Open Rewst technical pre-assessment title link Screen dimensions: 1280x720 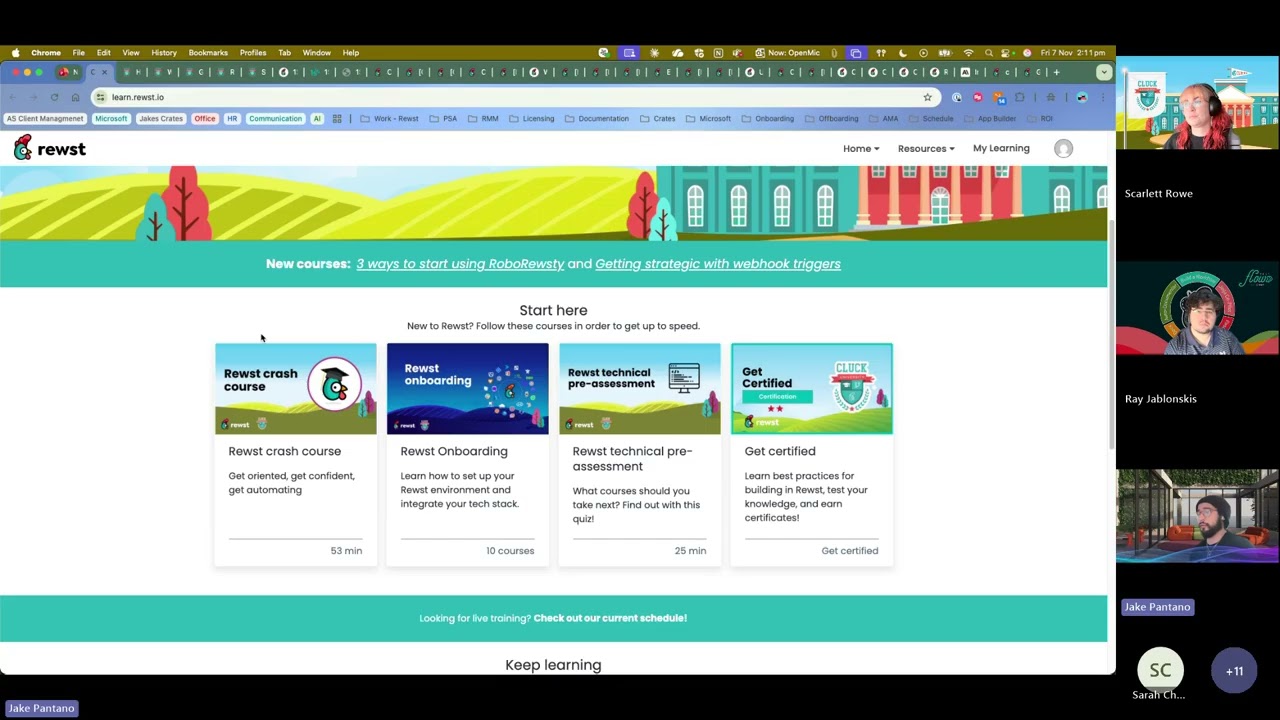tap(632, 459)
